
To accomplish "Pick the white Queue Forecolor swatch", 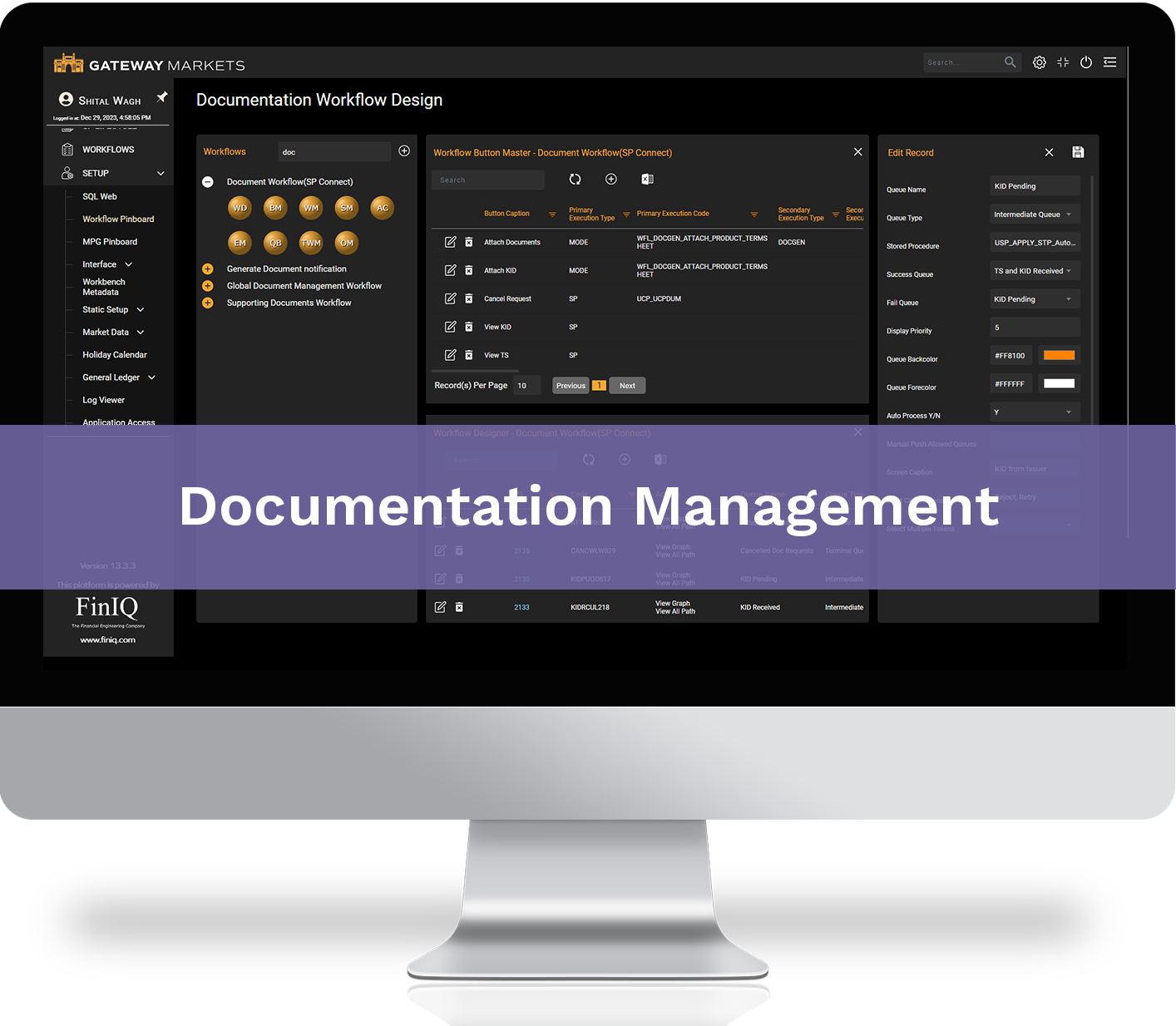I will pyautogui.click(x=1059, y=384).
